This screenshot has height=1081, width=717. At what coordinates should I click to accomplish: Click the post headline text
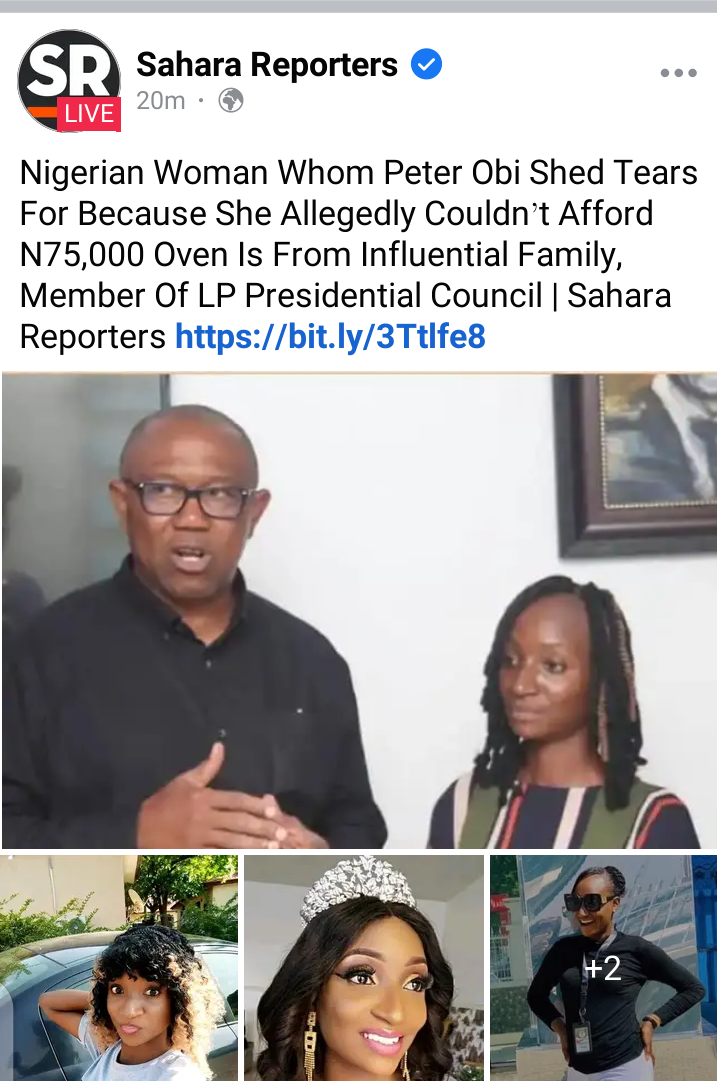pyautogui.click(x=358, y=254)
